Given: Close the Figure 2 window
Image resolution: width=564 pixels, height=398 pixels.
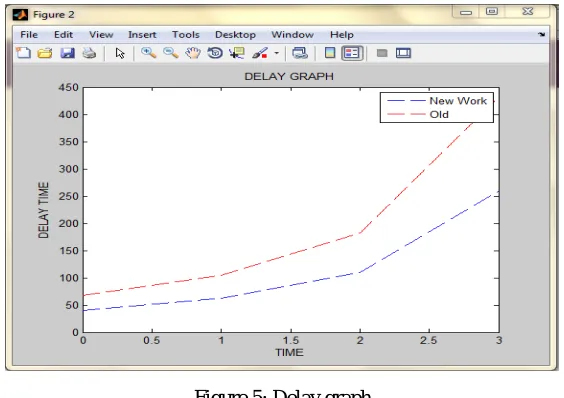Looking at the screenshot, I should pyautogui.click(x=527, y=12).
